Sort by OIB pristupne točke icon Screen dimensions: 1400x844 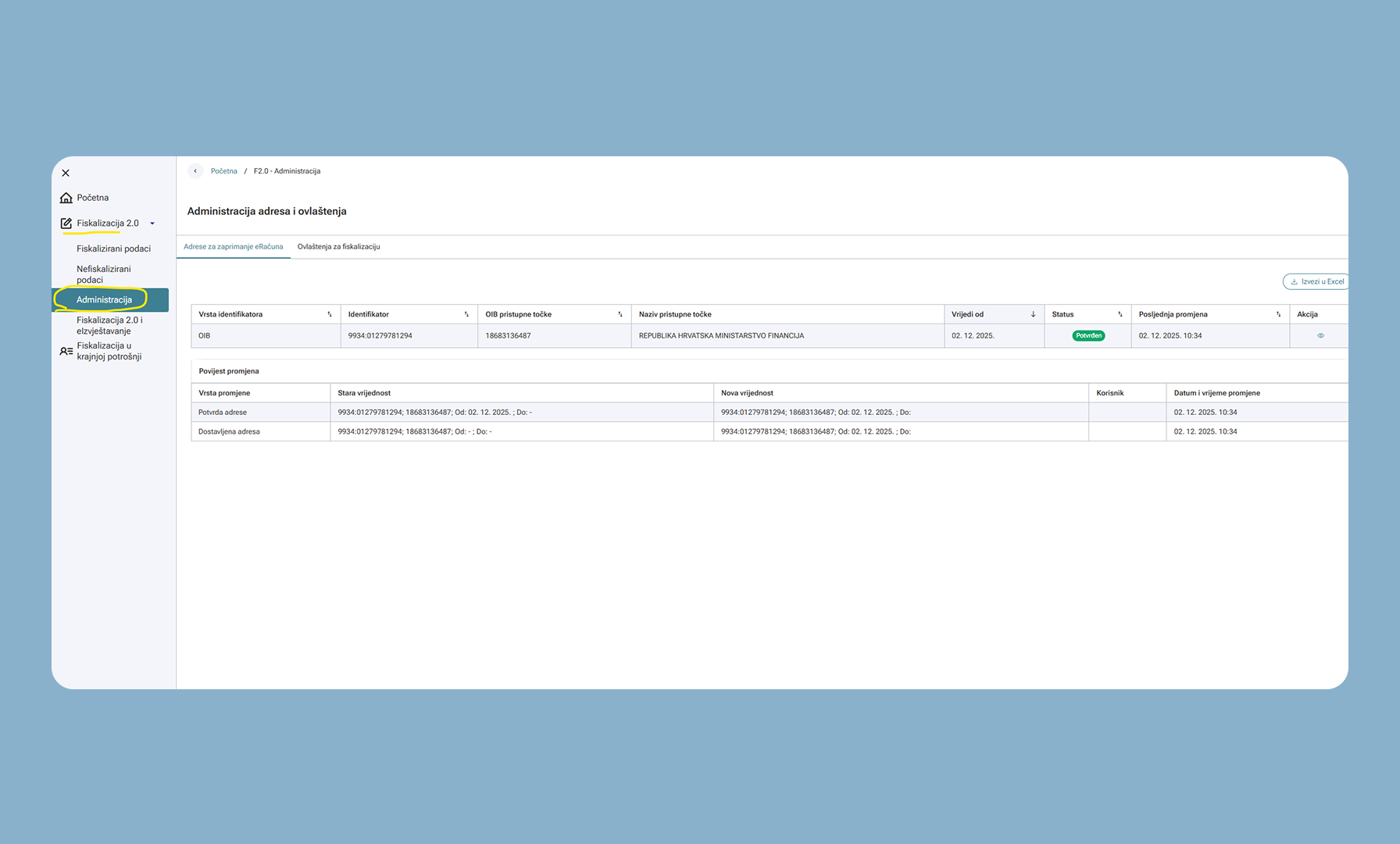620,314
